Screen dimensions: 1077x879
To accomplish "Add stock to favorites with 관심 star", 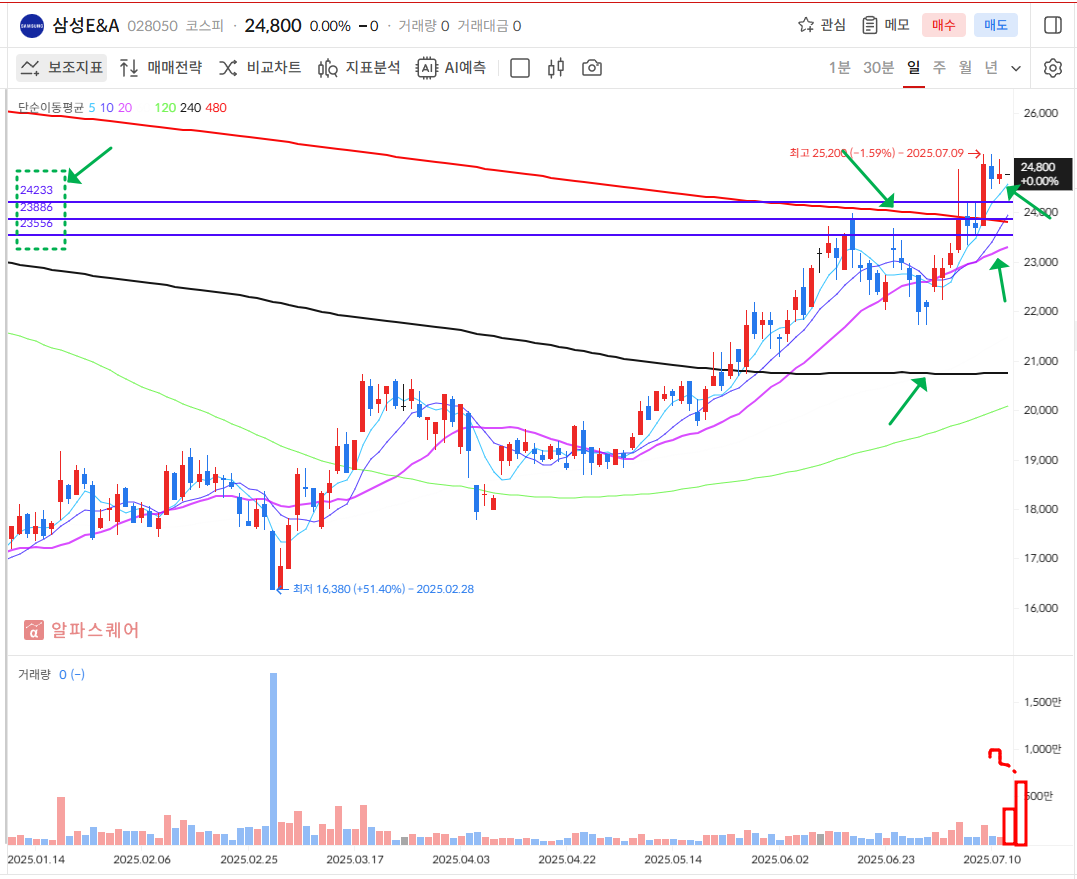I will (x=821, y=25).
